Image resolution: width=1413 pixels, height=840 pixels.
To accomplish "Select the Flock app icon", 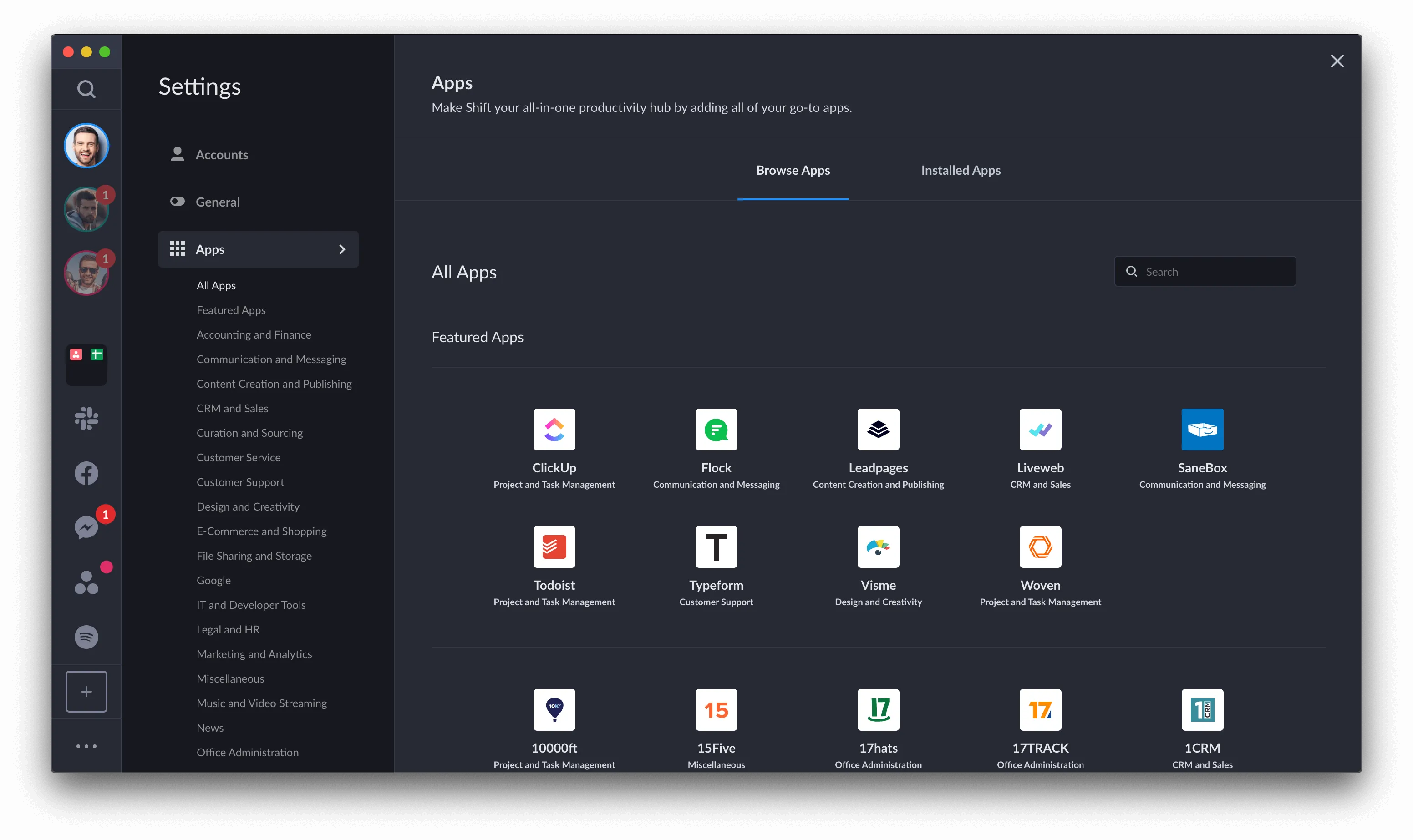I will point(716,429).
